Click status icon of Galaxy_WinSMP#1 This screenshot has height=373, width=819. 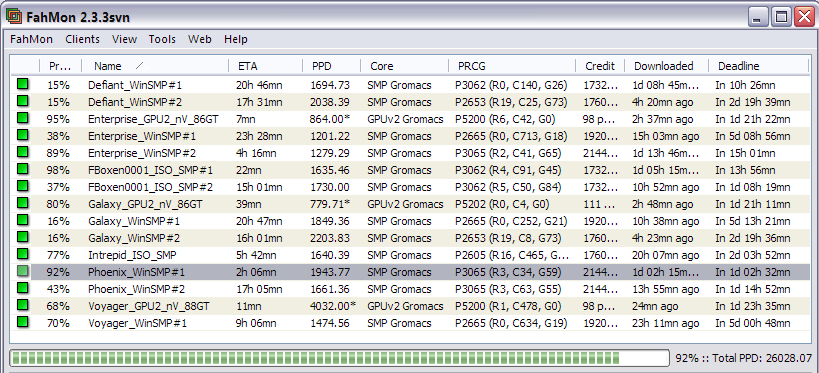point(22,220)
